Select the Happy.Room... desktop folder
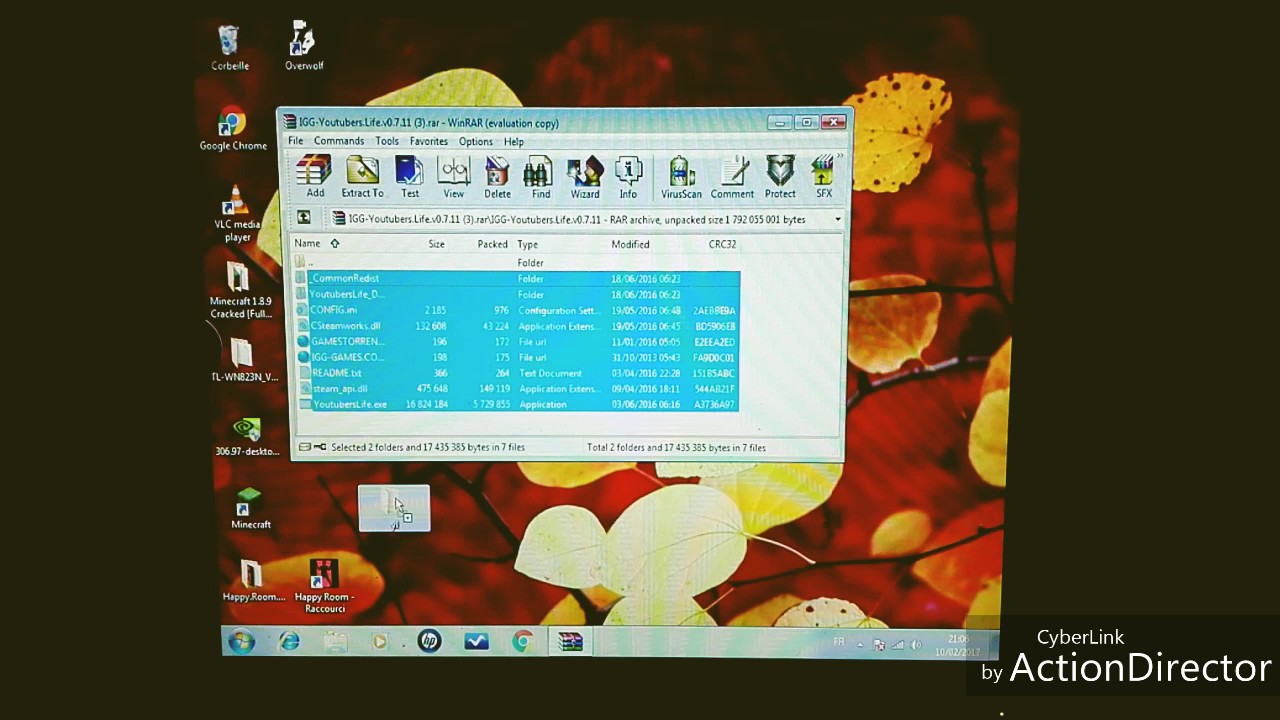Viewport: 1280px width, 720px height. pyautogui.click(x=253, y=581)
